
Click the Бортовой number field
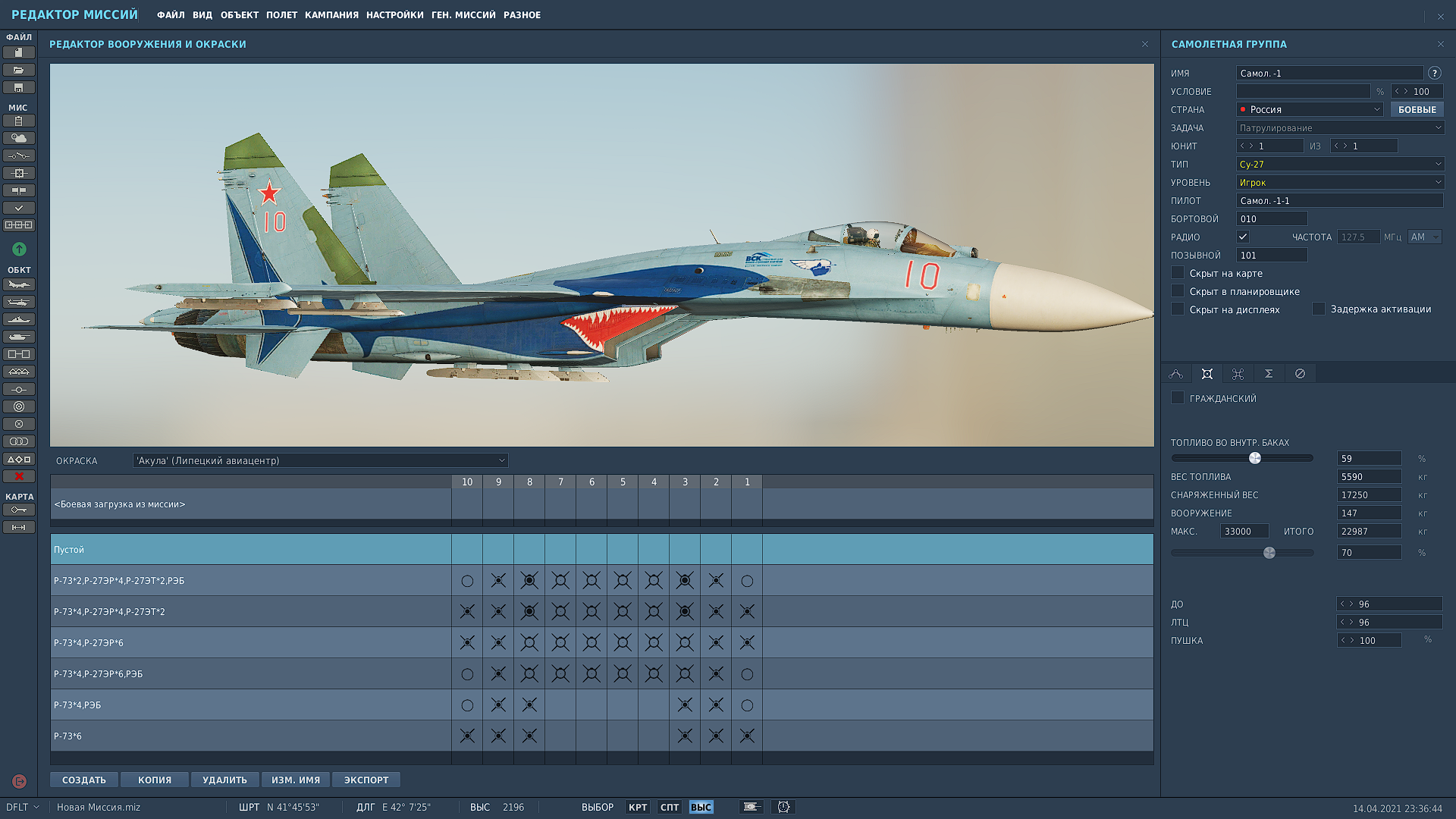[x=1272, y=218]
